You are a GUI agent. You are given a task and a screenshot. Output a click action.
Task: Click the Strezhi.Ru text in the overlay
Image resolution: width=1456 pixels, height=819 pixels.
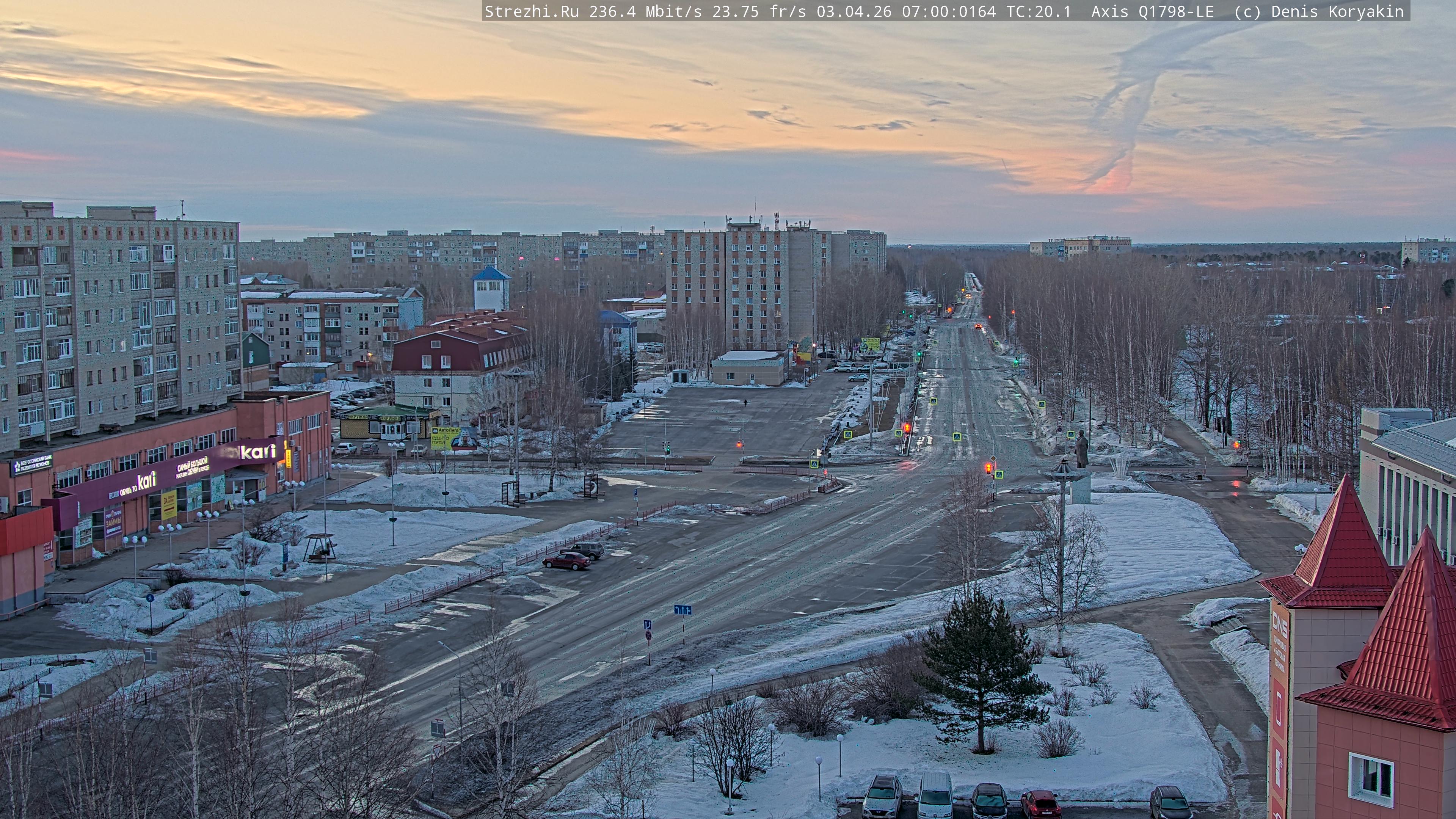531,12
